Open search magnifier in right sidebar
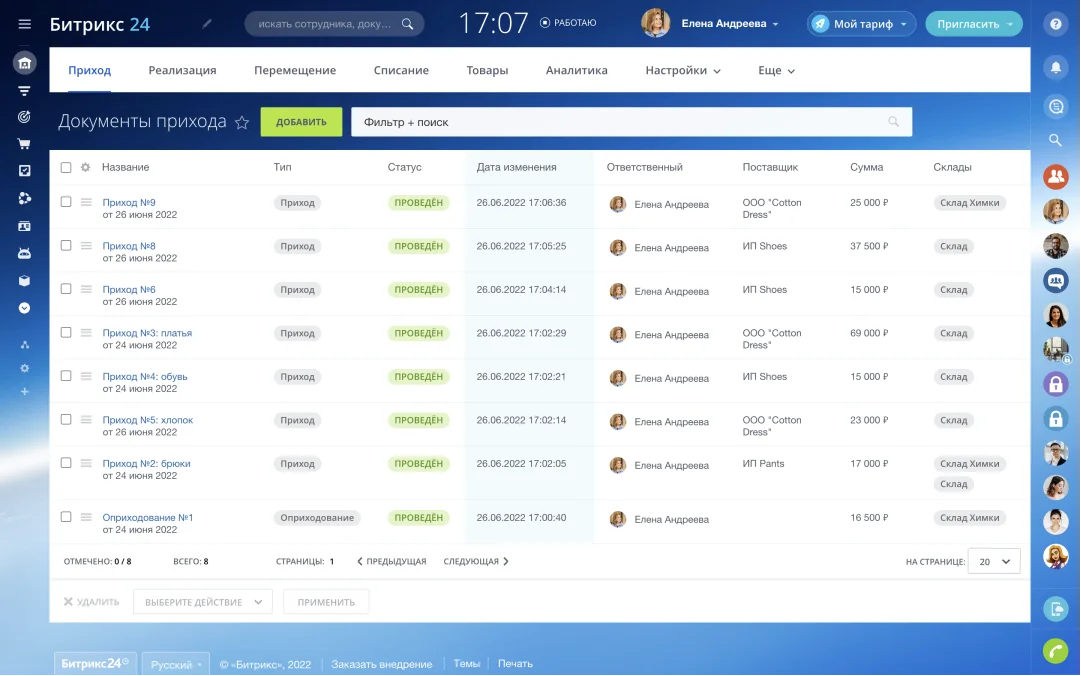 (x=1056, y=139)
